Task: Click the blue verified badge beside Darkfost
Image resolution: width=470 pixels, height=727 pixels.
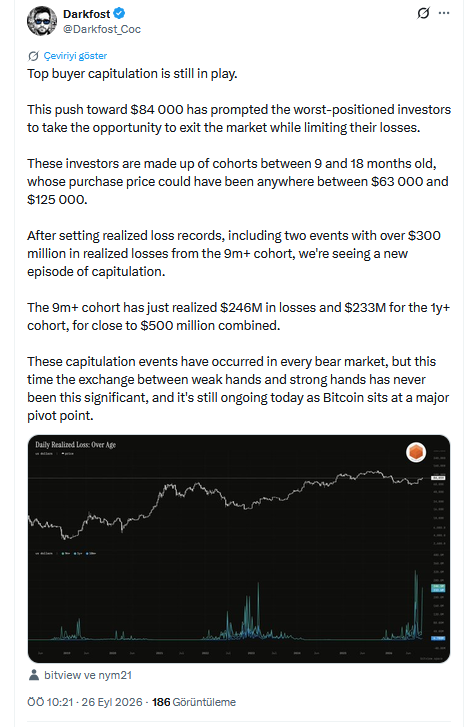Action: [x=119, y=13]
